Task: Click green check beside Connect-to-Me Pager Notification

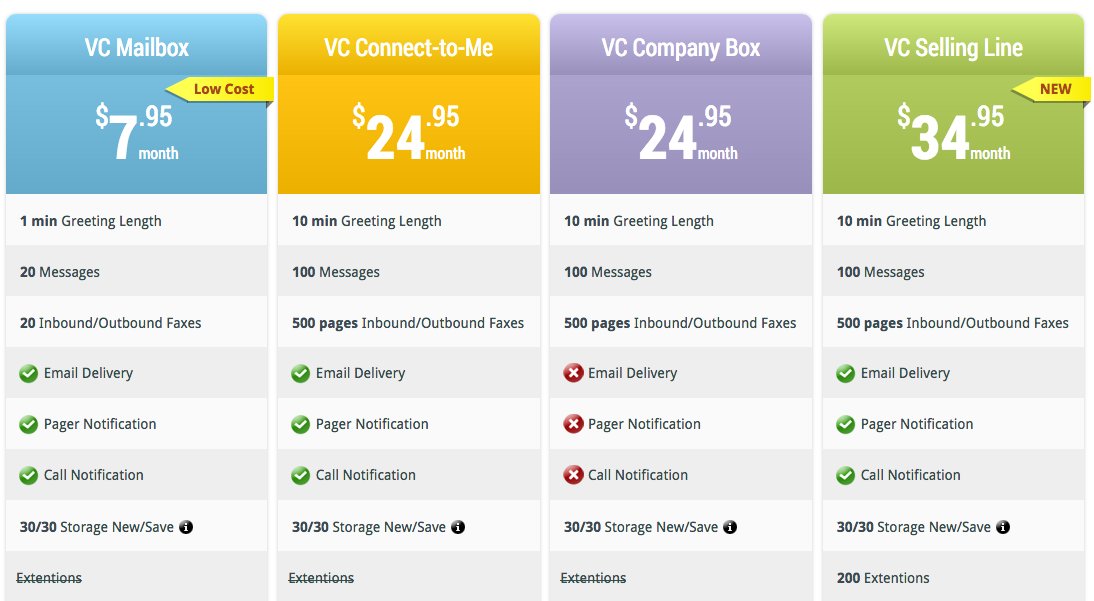Action: 301,424
